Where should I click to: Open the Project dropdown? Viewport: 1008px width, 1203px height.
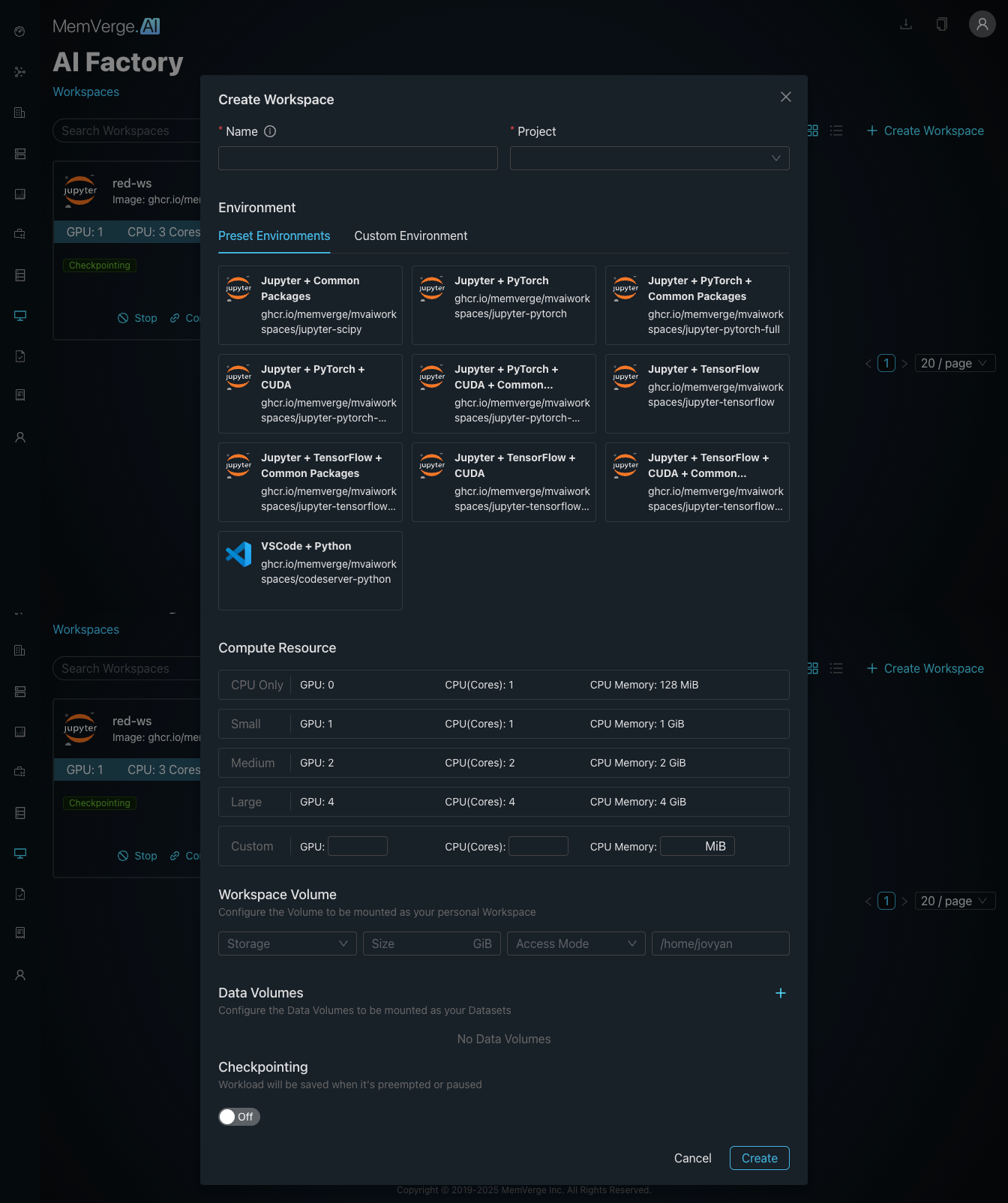click(649, 158)
